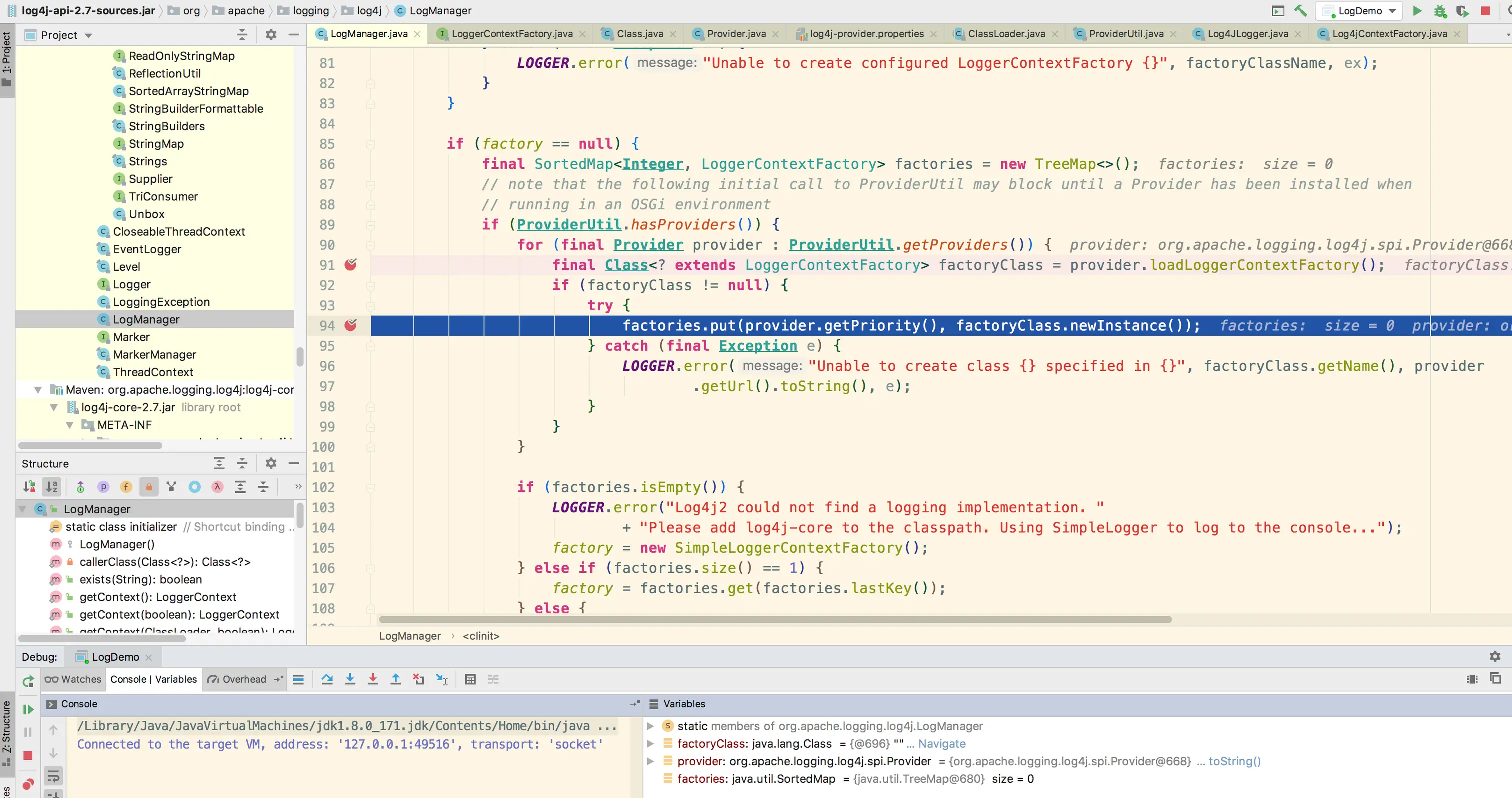Run LogDemo with the green play icon
This screenshot has width=1512, height=798.
(x=1417, y=11)
